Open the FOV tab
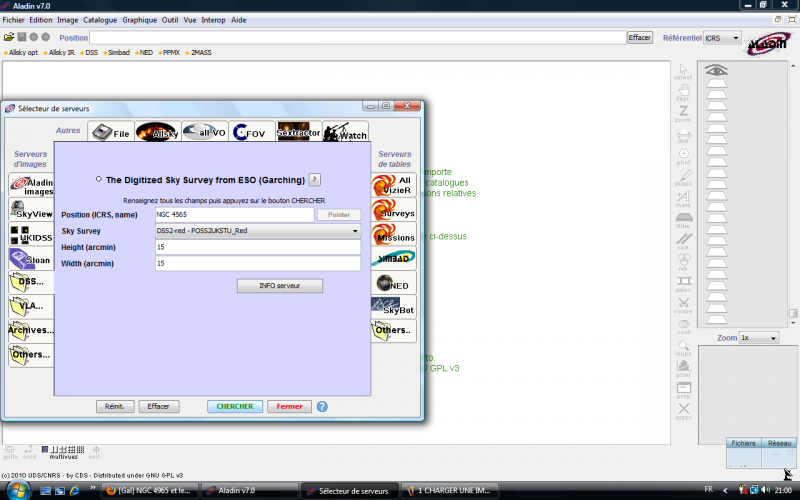Viewport: 800px width, 500px height. pos(252,132)
